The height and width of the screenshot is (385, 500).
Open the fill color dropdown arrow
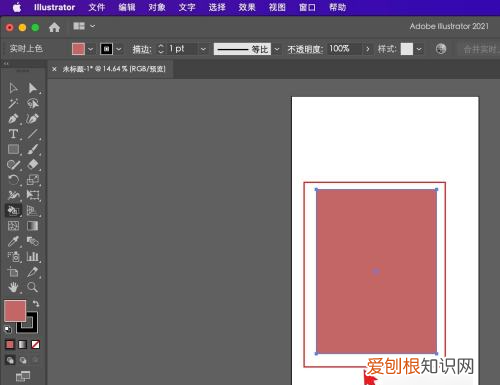coord(90,49)
